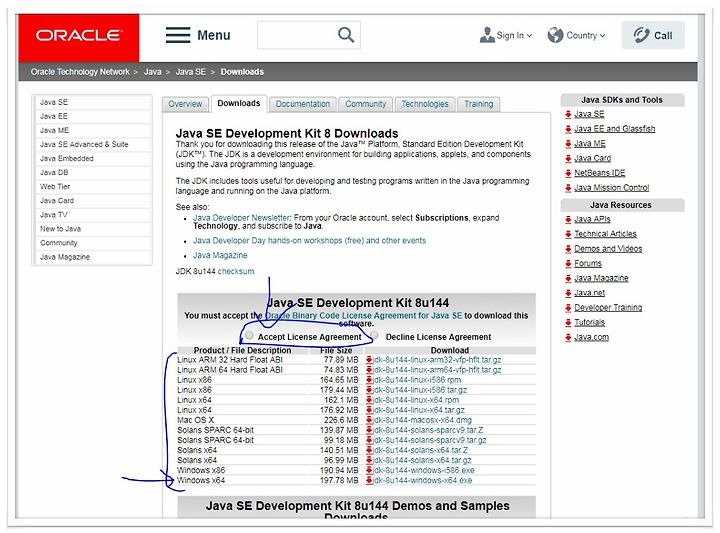720x533 pixels.
Task: Open Java Card link in SDKs and Tools
Action: [x=592, y=158]
